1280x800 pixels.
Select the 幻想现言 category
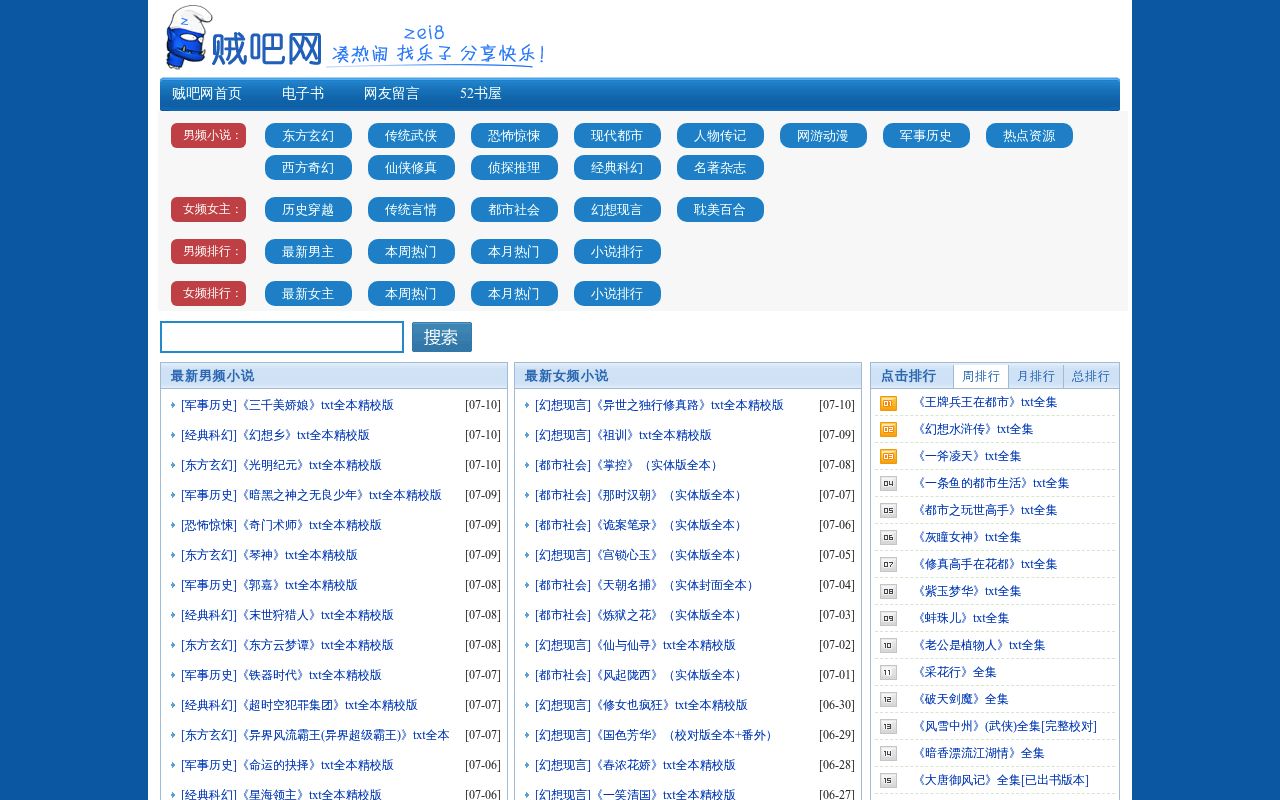(x=617, y=210)
